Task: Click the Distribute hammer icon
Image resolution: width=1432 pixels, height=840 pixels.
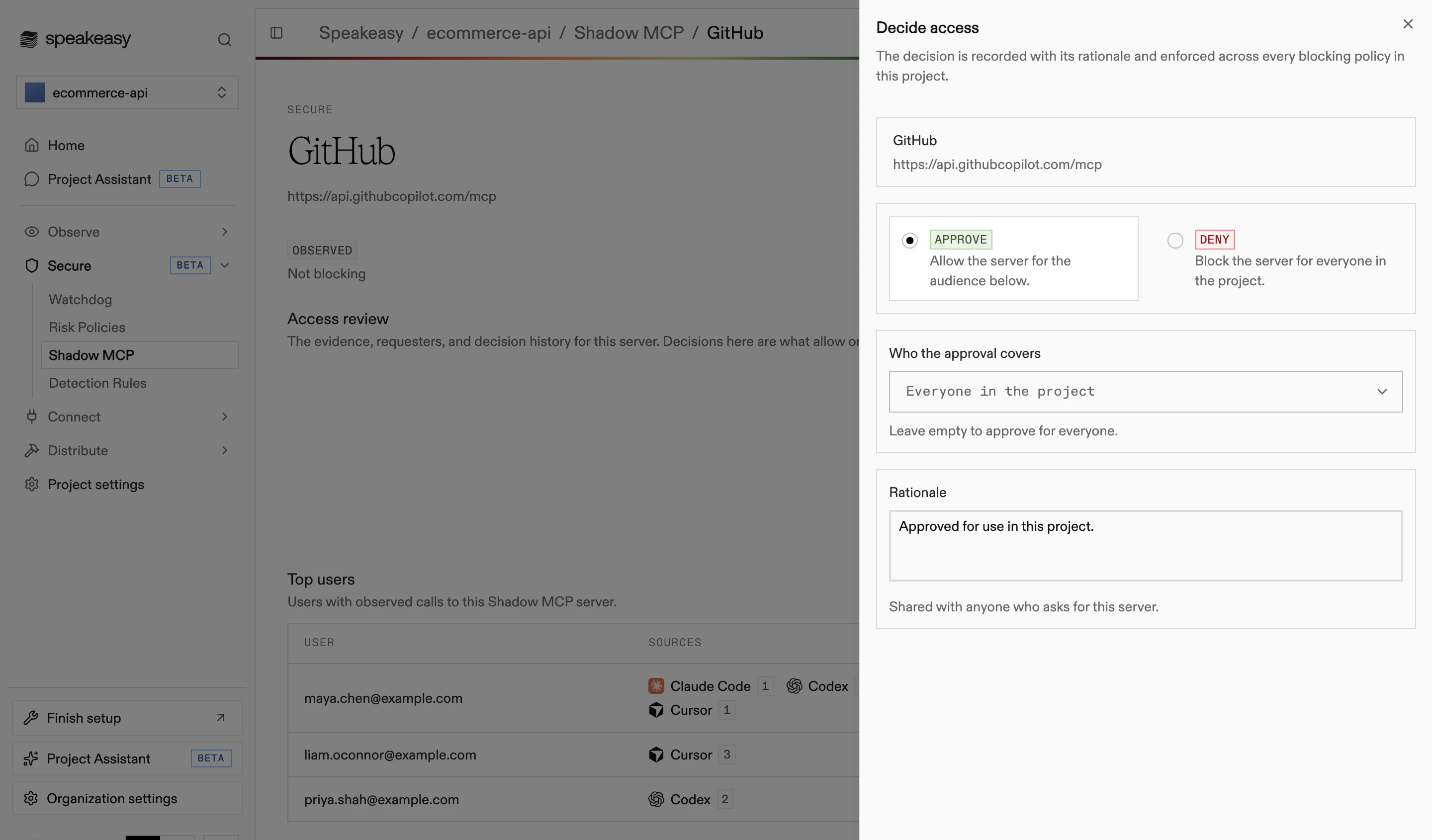Action: pyautogui.click(x=32, y=450)
